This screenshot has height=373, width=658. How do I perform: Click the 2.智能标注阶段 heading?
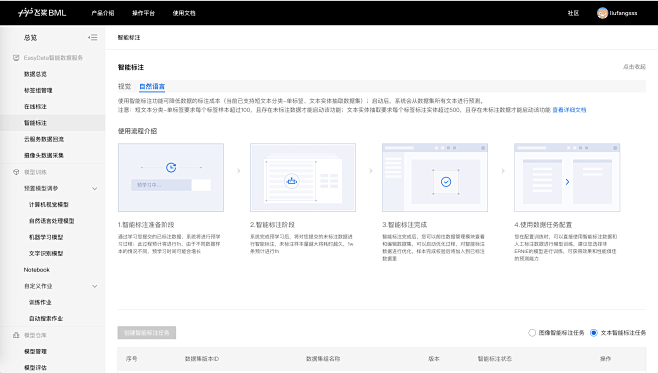272,225
